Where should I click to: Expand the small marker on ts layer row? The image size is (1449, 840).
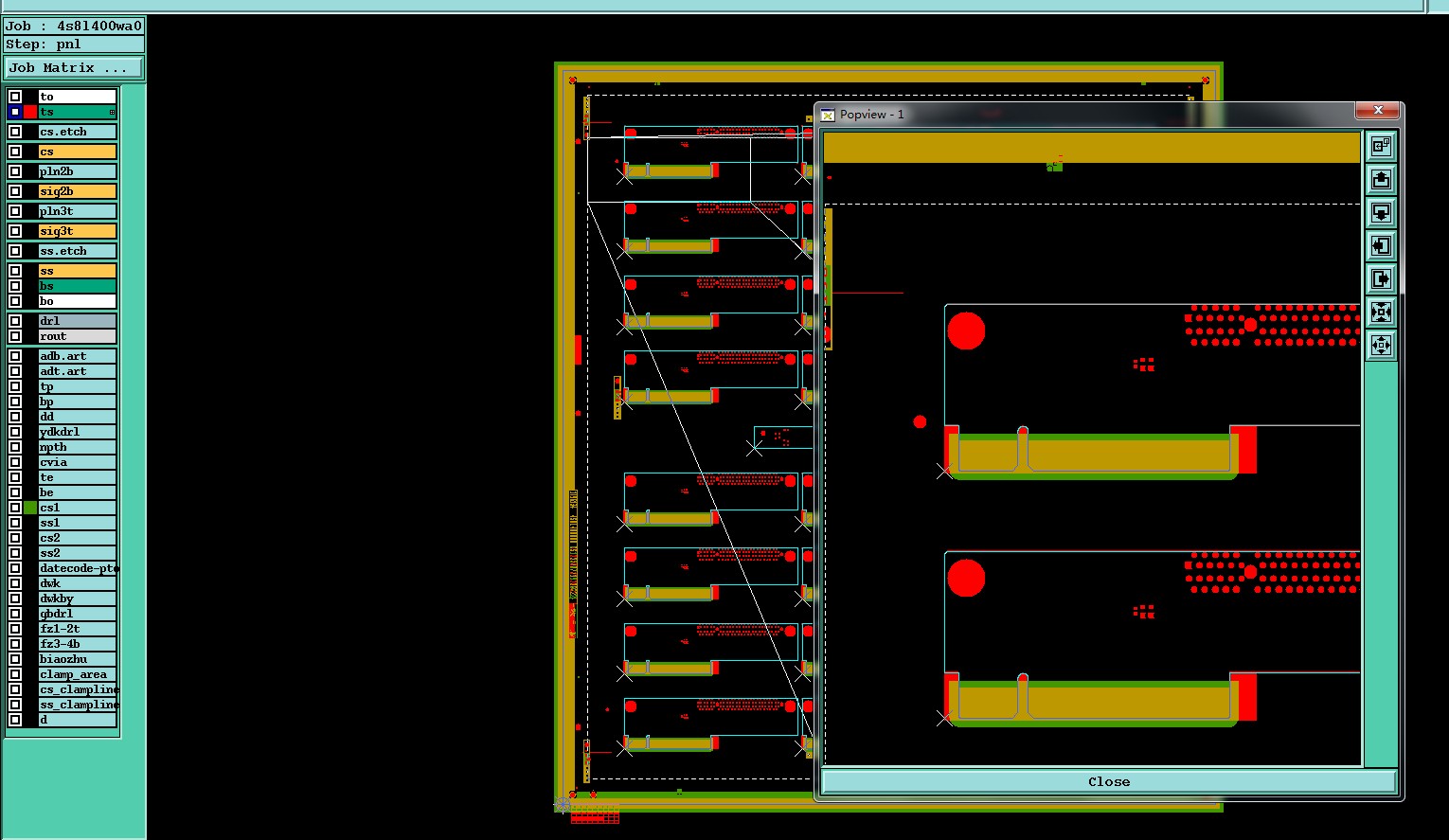coord(112,113)
